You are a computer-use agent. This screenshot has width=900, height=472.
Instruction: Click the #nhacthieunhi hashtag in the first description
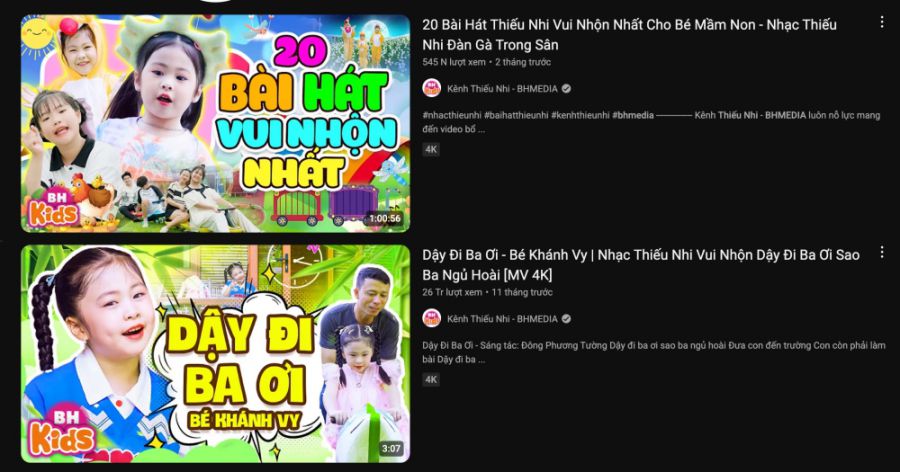[x=452, y=115]
